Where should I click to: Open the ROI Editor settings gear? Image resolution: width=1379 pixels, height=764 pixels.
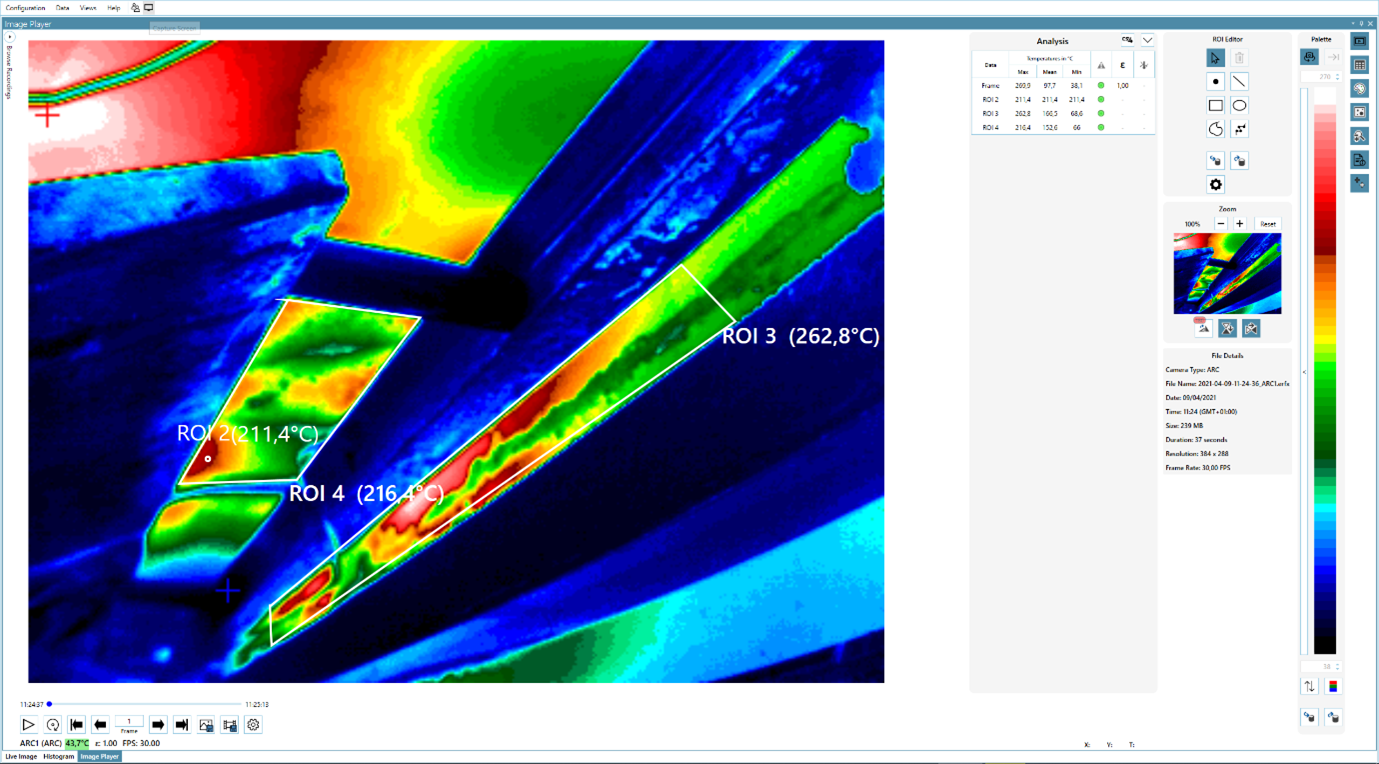click(1214, 184)
